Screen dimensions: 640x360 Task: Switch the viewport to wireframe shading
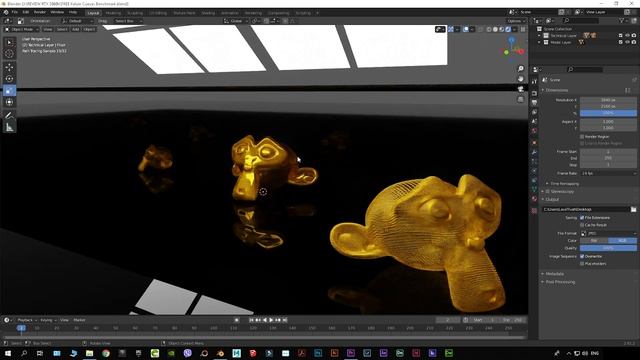(x=489, y=29)
